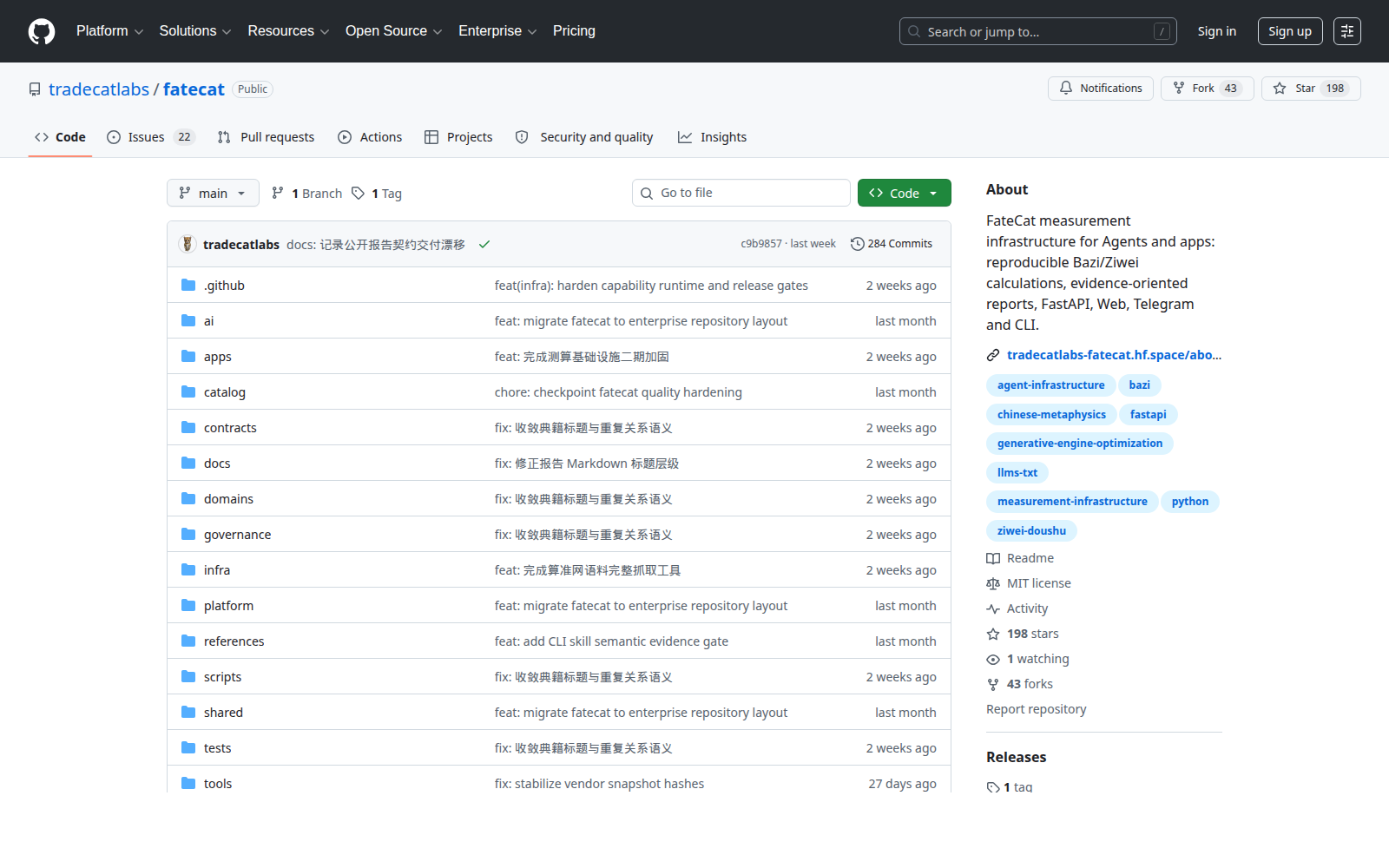Click the Go to file search field
This screenshot has height=868, width=1389.
[x=741, y=193]
